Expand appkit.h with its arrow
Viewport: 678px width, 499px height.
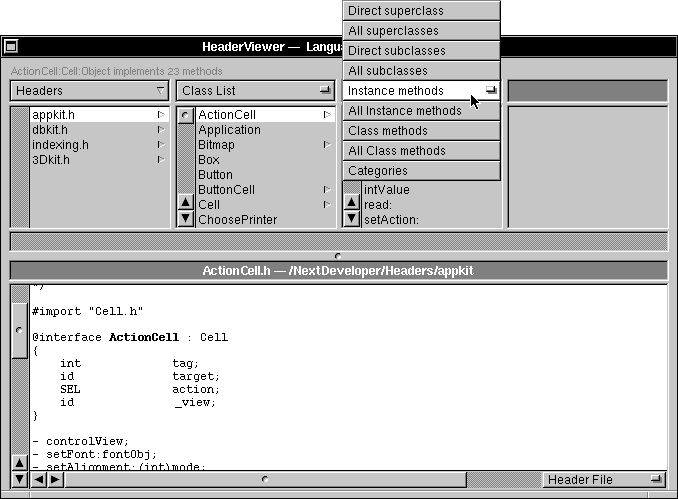161,115
